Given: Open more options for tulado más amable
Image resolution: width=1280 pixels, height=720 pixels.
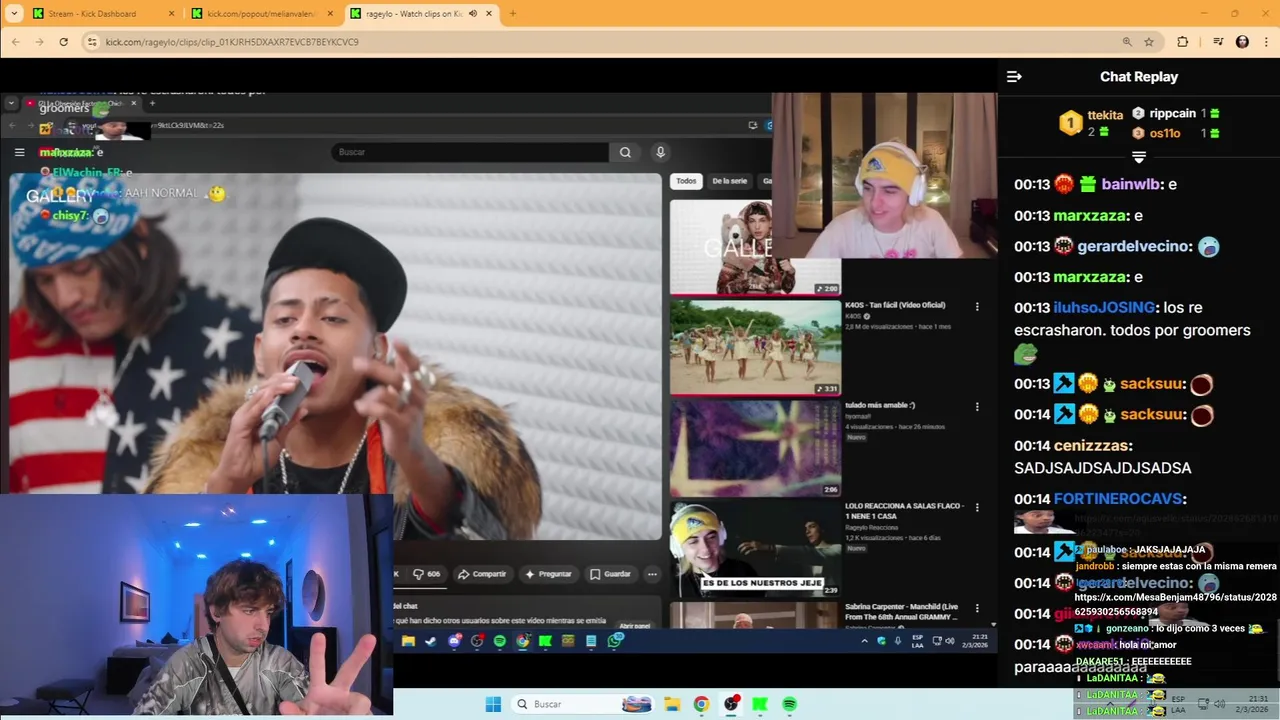Looking at the screenshot, I should (x=977, y=407).
